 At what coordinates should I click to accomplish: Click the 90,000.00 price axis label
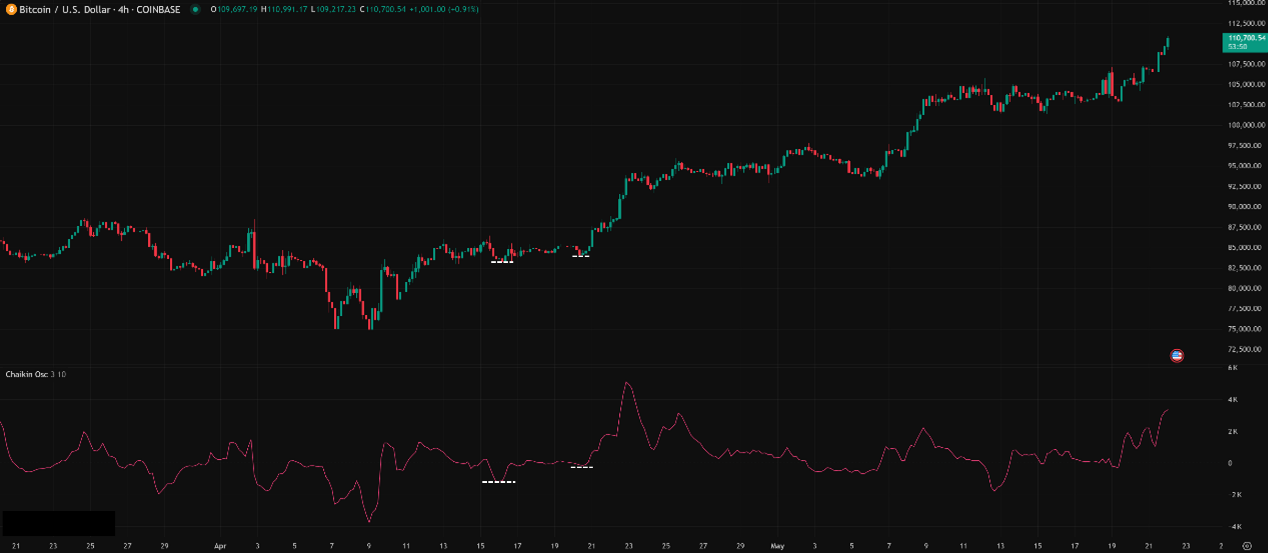[x=1244, y=207]
